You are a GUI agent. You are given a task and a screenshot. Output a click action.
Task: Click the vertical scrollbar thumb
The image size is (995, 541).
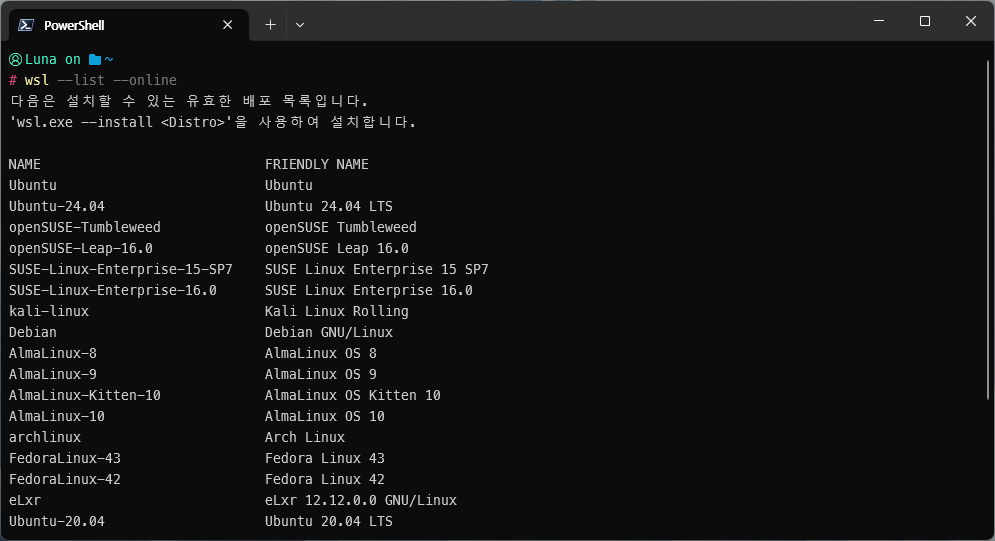[988, 230]
